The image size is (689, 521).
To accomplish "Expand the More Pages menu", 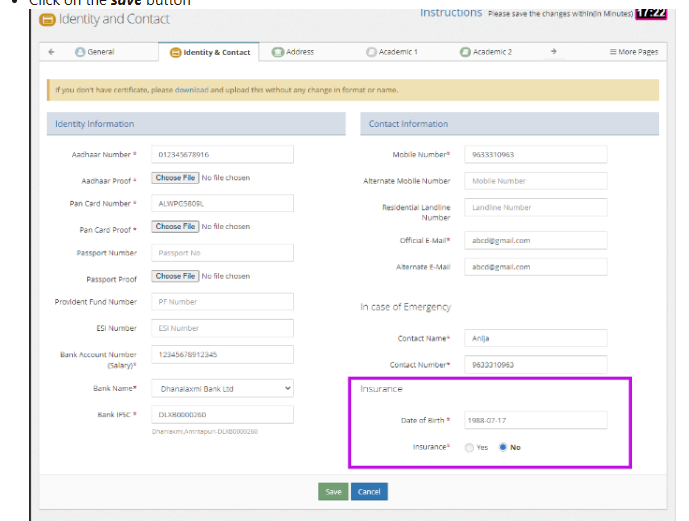I will tap(634, 52).
